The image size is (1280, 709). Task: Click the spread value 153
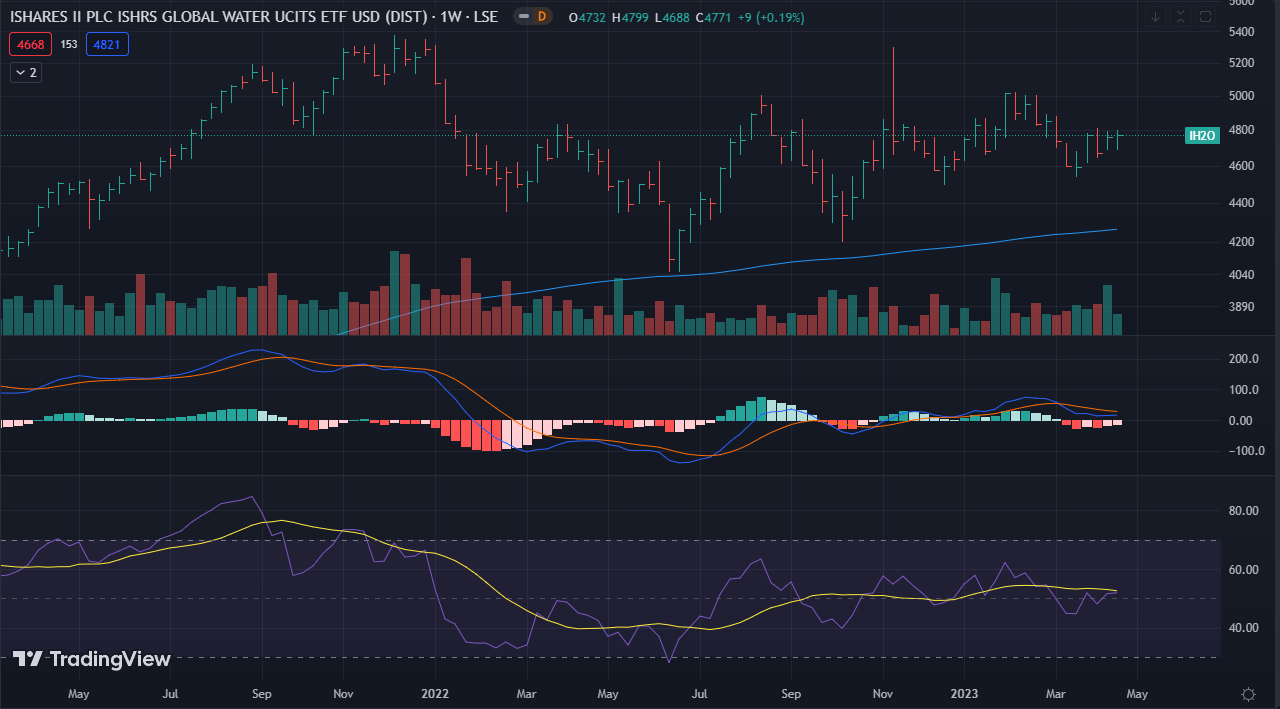69,44
